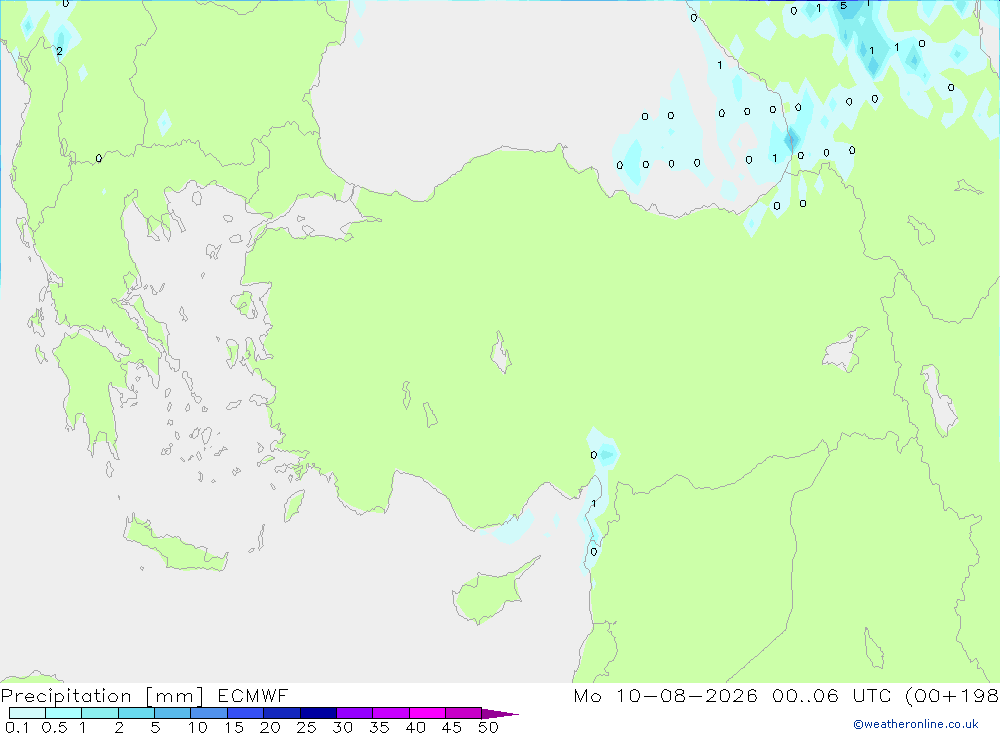Click Lake Van in eastern Turkey
This screenshot has height=733, width=1000.
click(843, 351)
